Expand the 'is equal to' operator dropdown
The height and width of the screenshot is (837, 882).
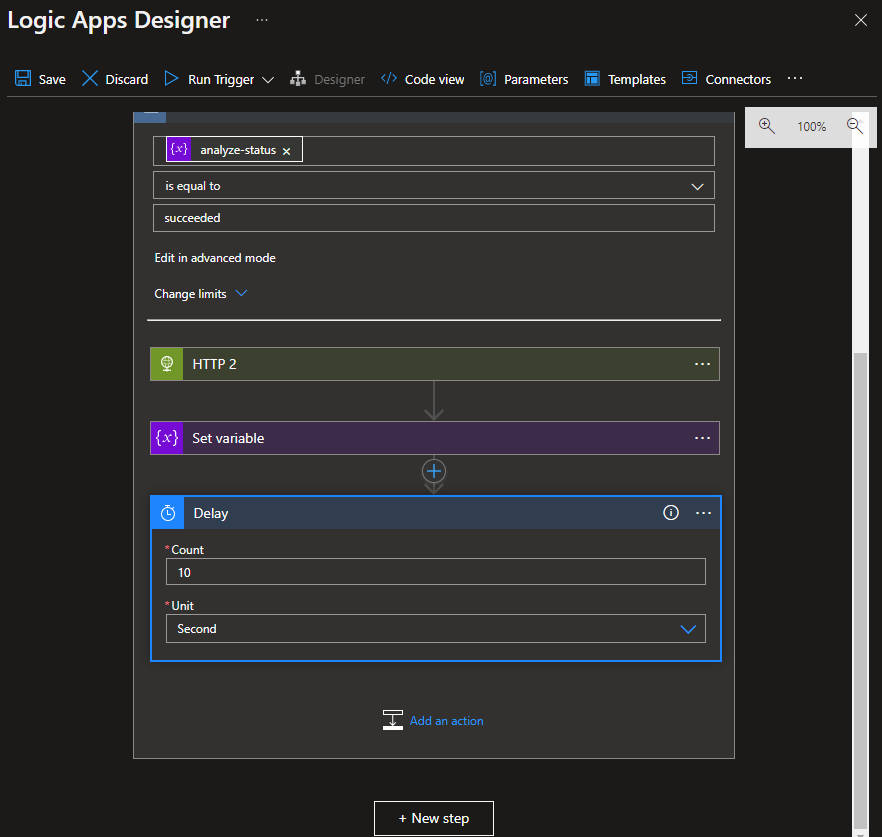pos(697,186)
